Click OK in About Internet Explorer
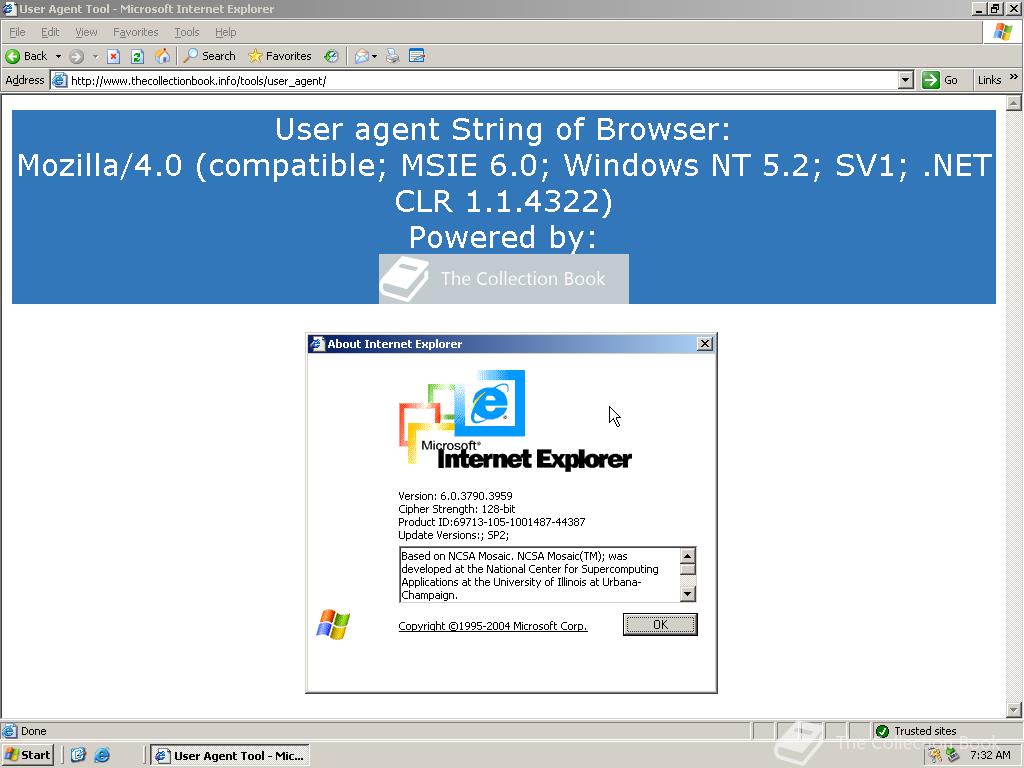The width and height of the screenshot is (1024, 768). click(660, 624)
